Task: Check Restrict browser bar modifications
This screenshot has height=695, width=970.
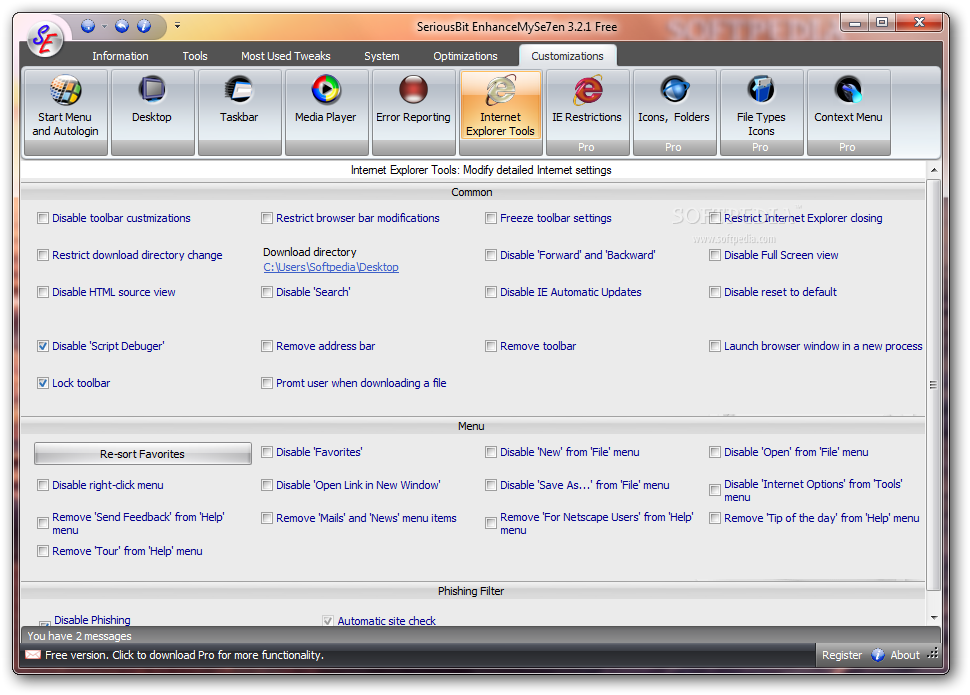Action: pos(267,218)
